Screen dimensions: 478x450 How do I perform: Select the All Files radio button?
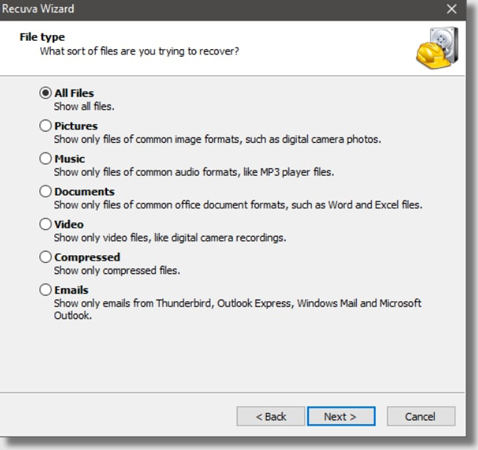coord(46,93)
